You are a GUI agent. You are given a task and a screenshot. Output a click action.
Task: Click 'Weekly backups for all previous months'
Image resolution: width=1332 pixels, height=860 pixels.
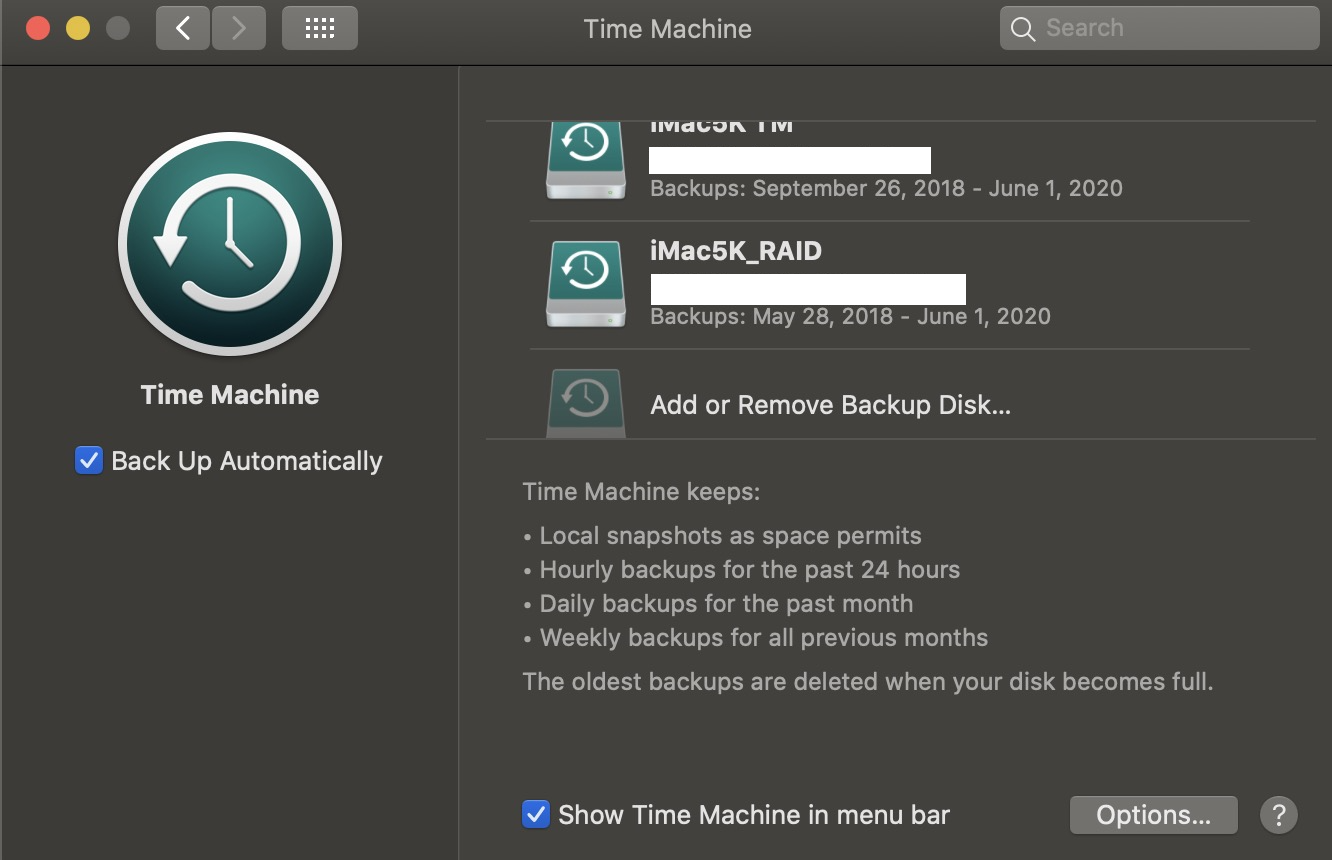click(x=755, y=638)
